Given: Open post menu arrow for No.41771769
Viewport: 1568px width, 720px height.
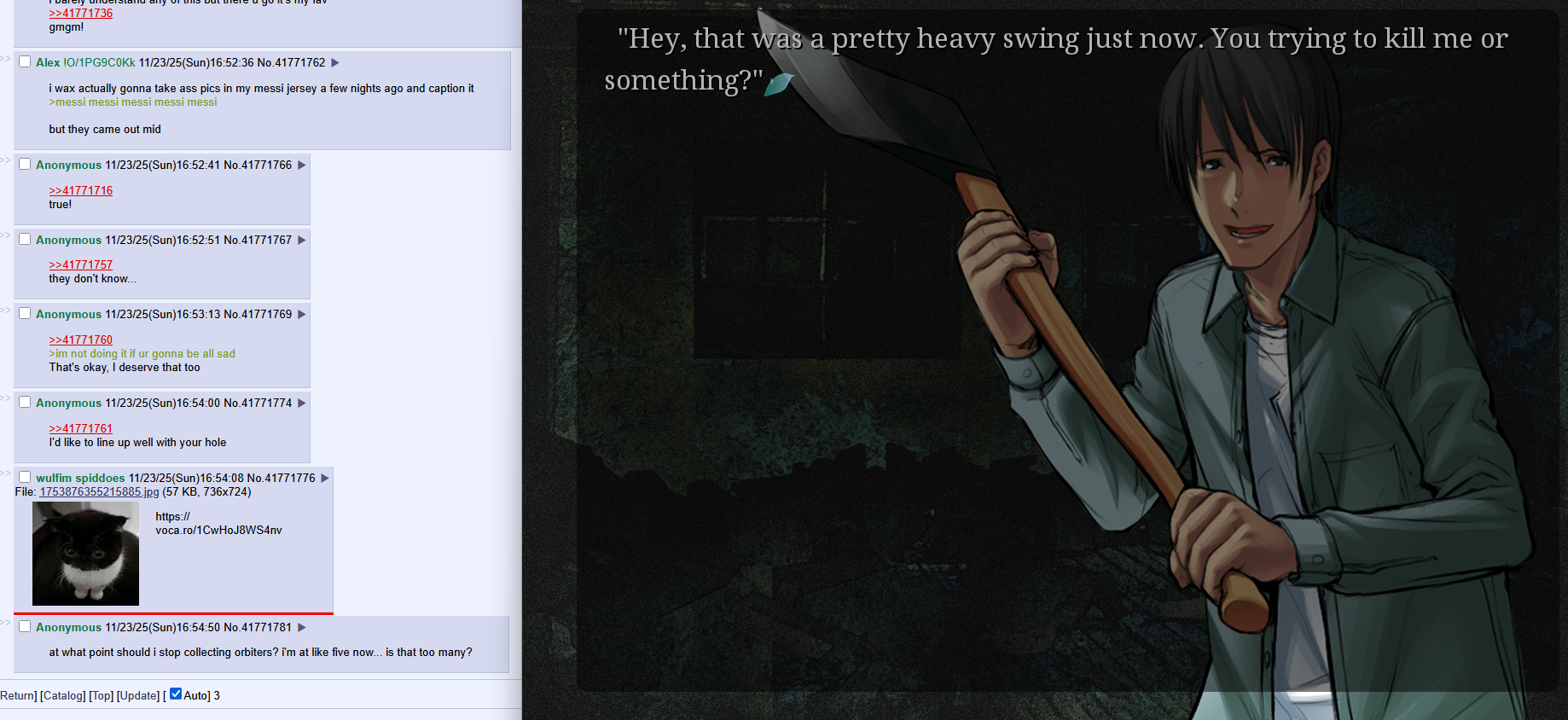Looking at the screenshot, I should point(302,314).
